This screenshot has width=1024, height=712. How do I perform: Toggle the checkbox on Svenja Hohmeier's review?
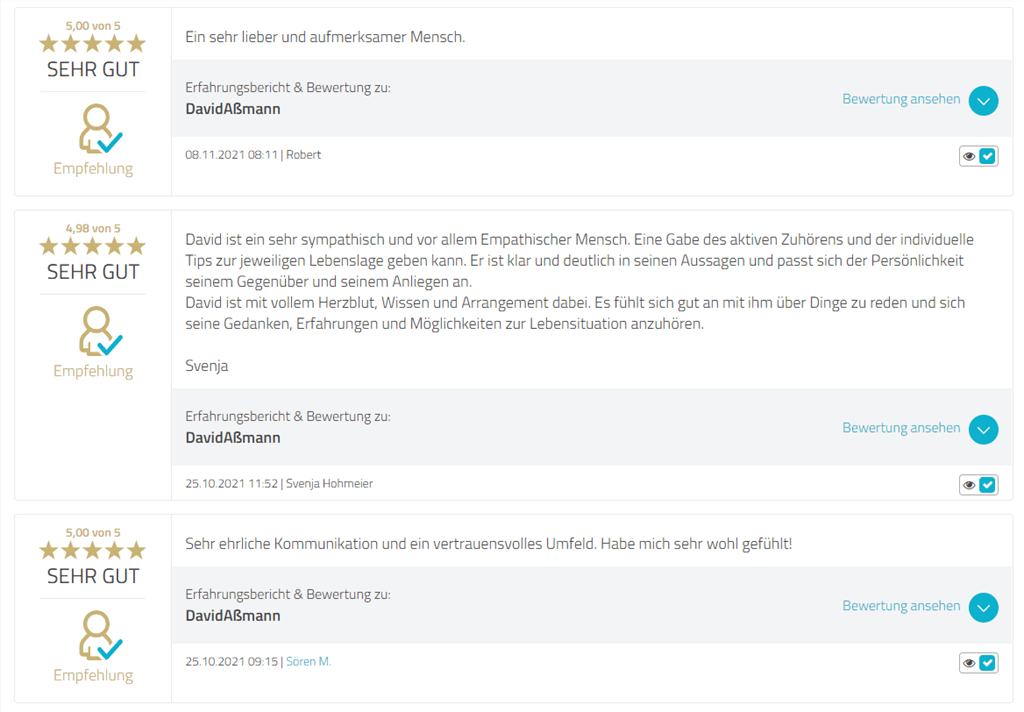click(x=988, y=485)
